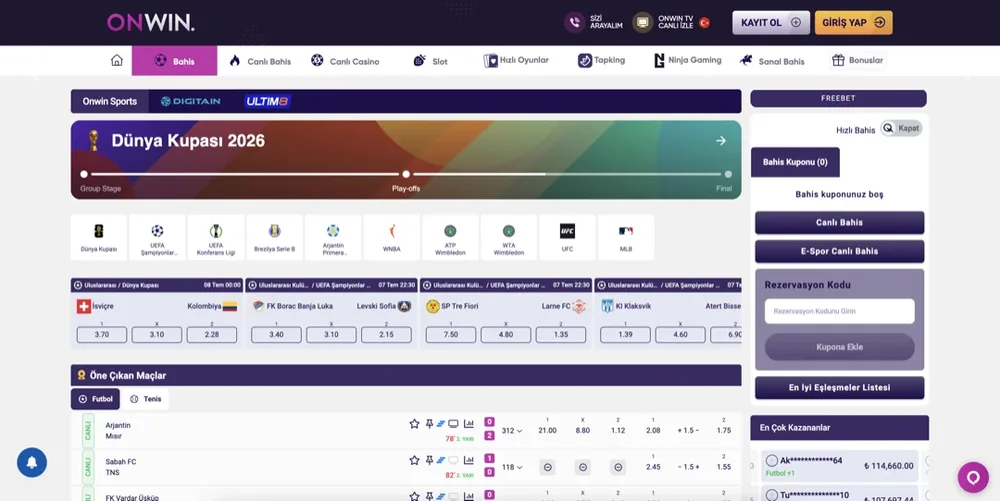This screenshot has width=1000, height=501.
Task: Open the WNBA league tile
Action: tap(392, 237)
